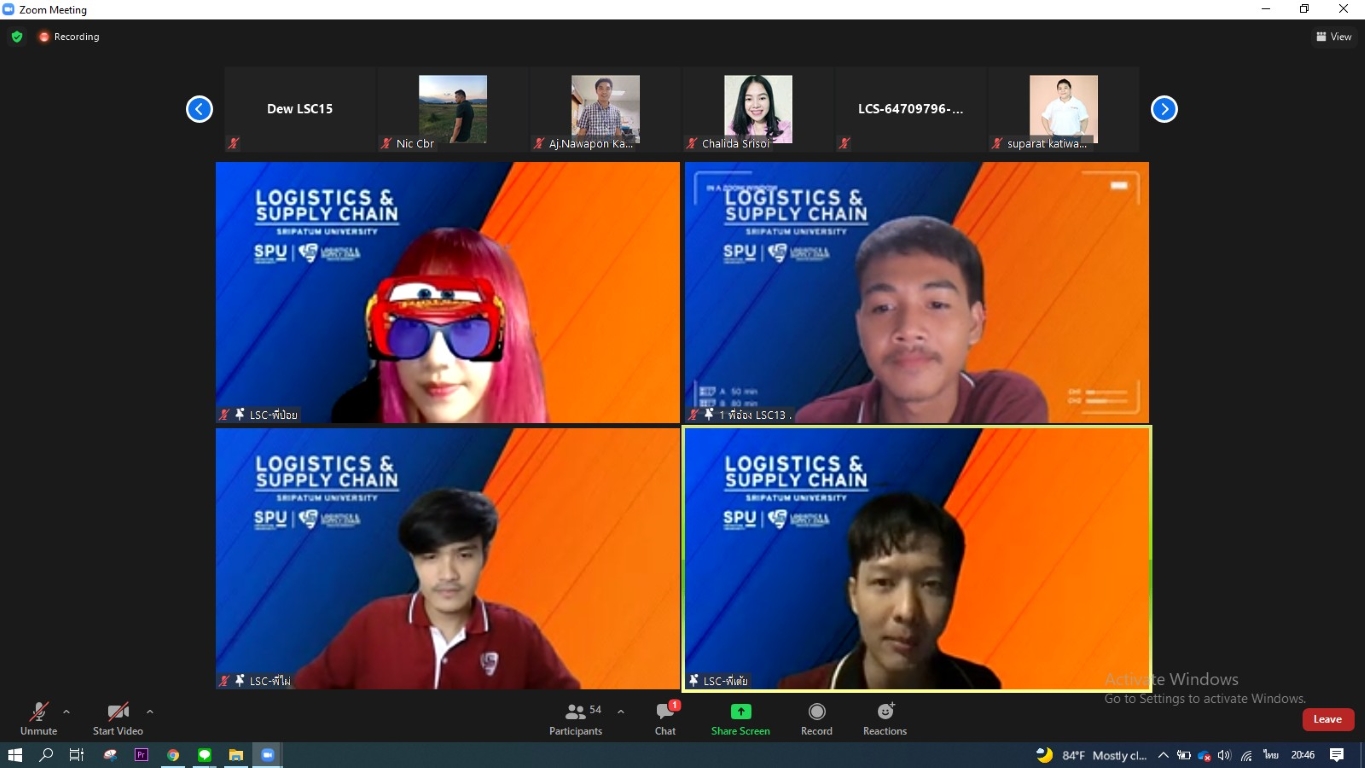Expand arrow next to Participants
This screenshot has width=1365, height=768.
[621, 712]
